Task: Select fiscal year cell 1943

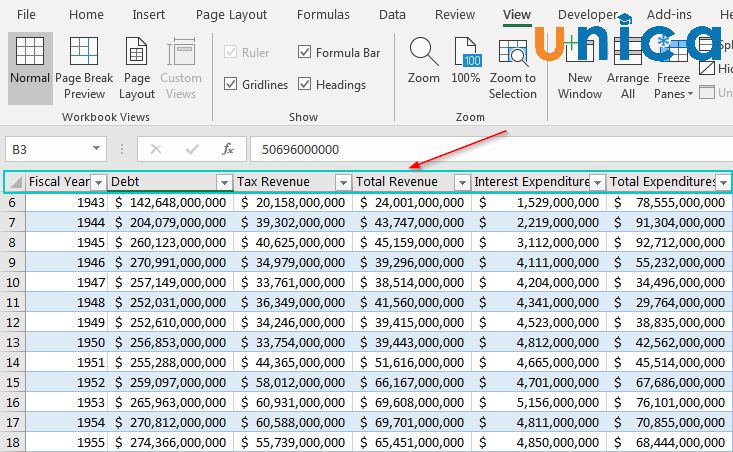Action: click(66, 202)
